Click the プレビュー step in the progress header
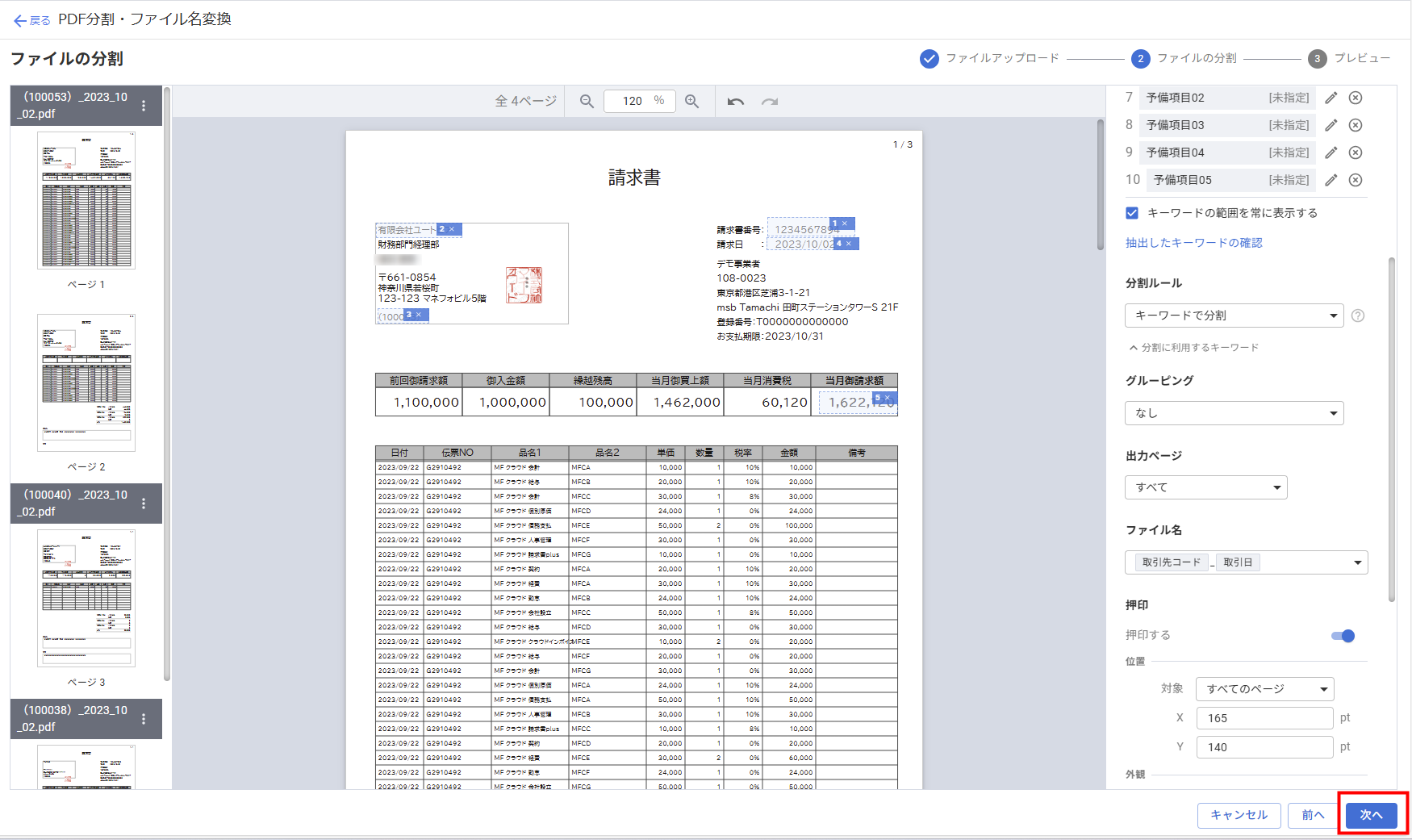 pyautogui.click(x=1349, y=58)
